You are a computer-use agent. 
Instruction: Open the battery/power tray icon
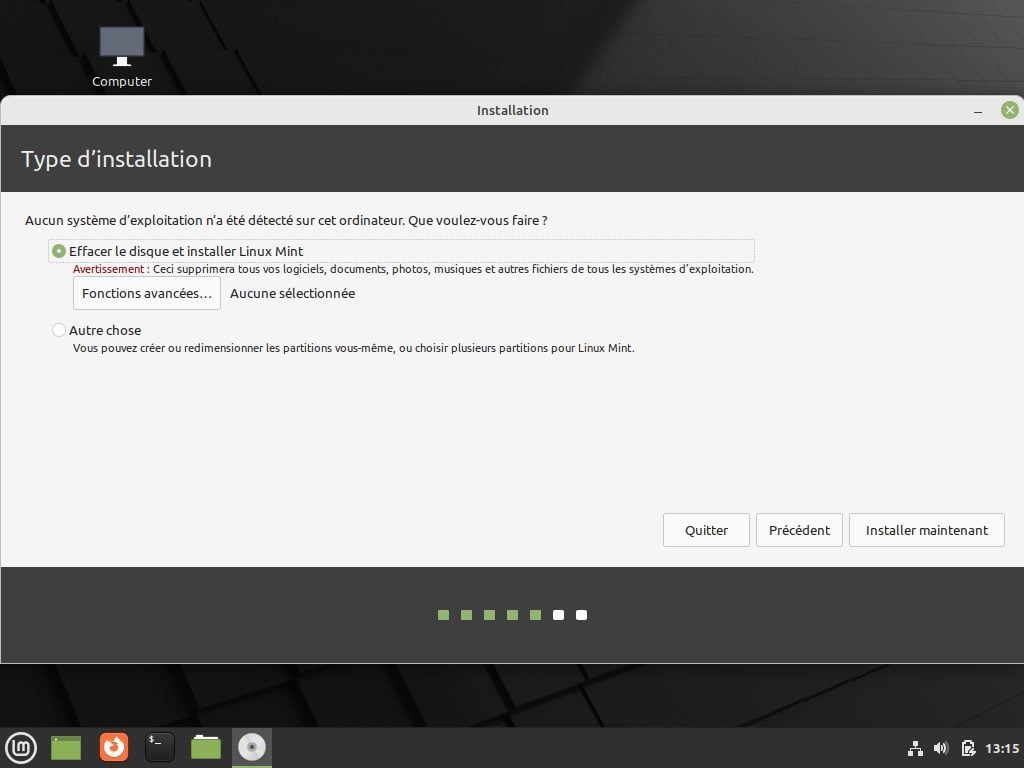click(968, 748)
